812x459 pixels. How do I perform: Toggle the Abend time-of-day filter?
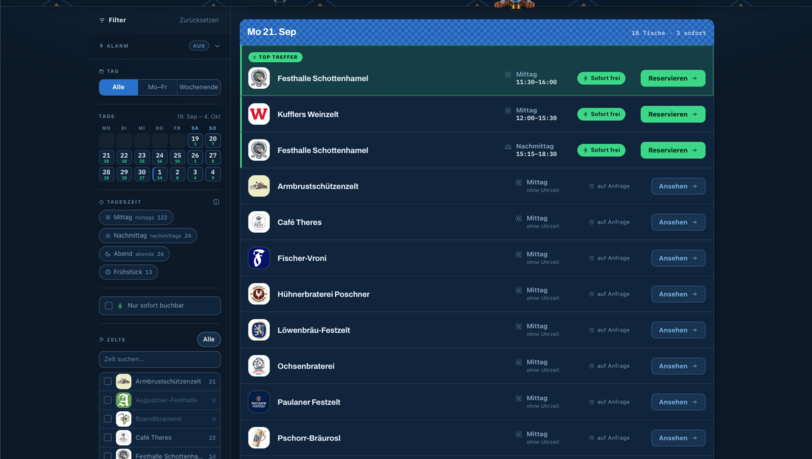click(134, 254)
